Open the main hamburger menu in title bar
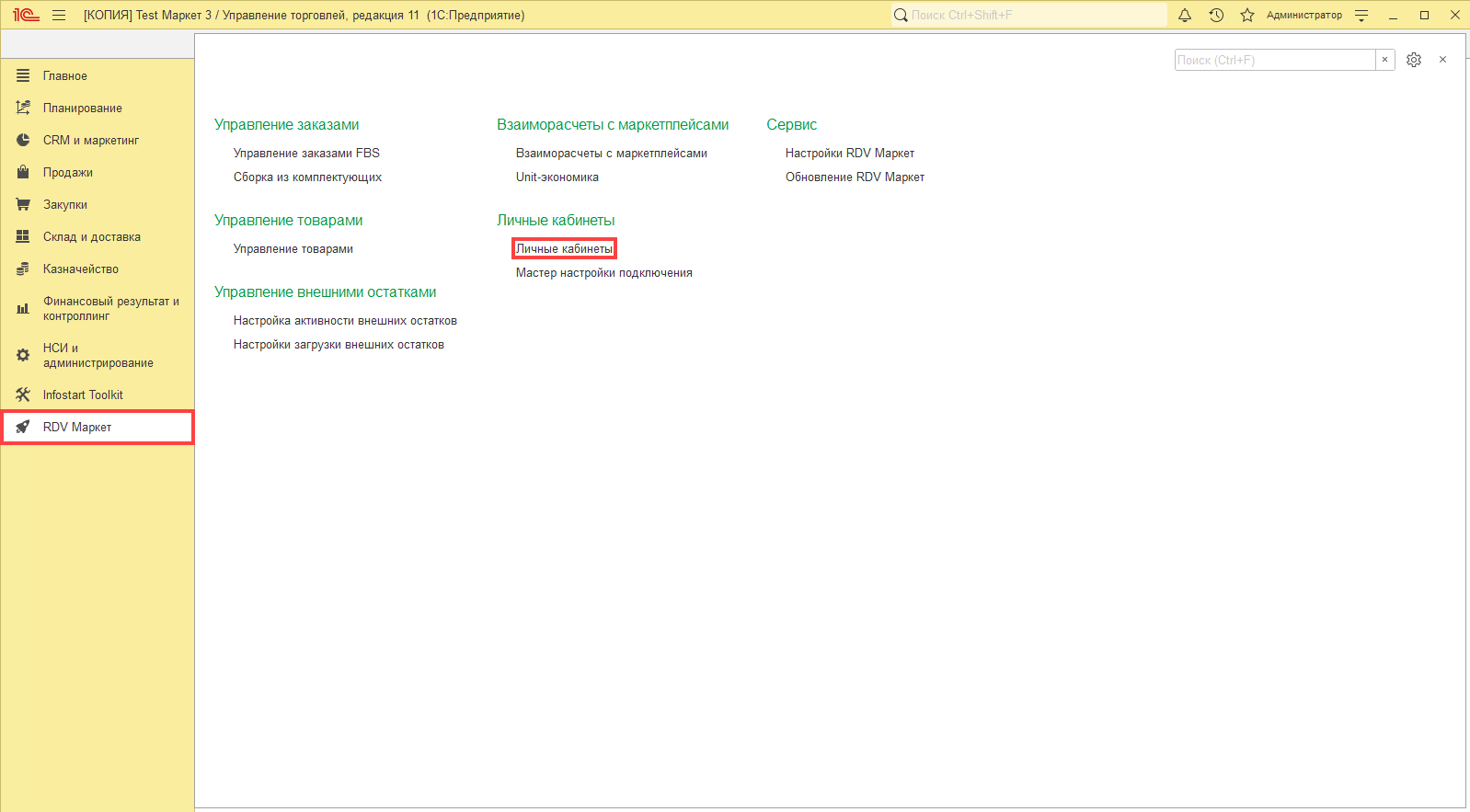Image resolution: width=1470 pixels, height=812 pixels. (59, 15)
